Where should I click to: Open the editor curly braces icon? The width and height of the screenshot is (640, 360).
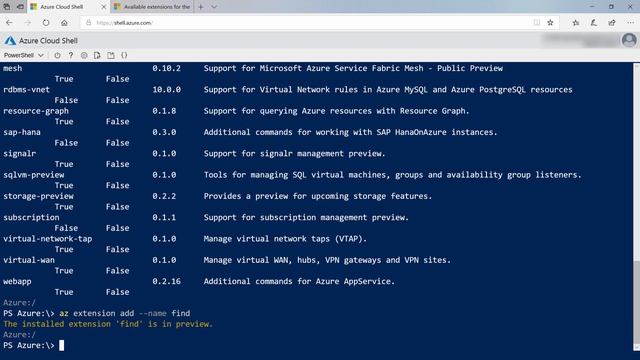[x=124, y=56]
